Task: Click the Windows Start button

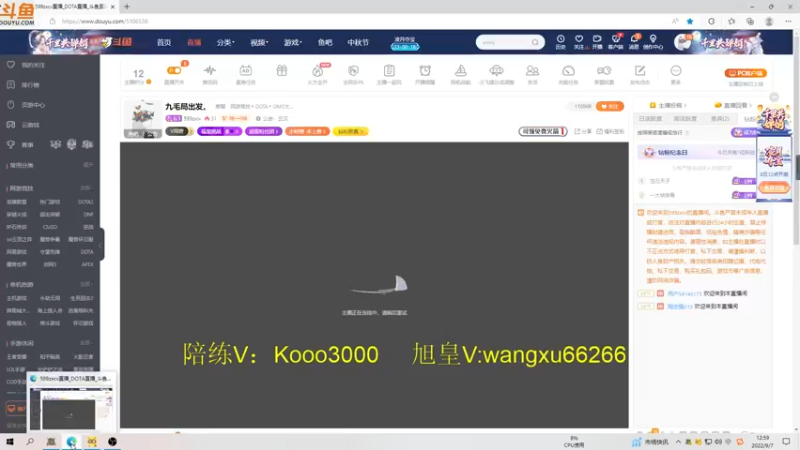Action: (x=9, y=441)
